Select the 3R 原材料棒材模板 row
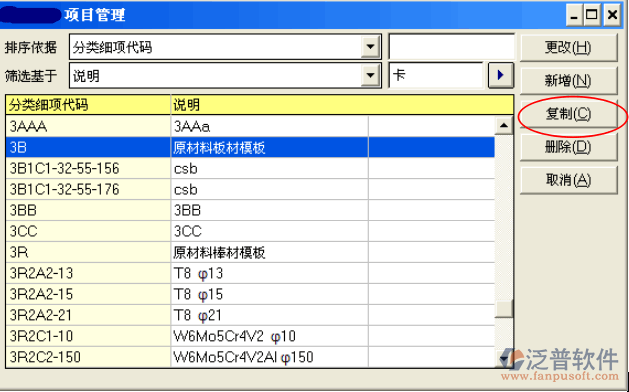The image size is (629, 392). pyautogui.click(x=250, y=252)
